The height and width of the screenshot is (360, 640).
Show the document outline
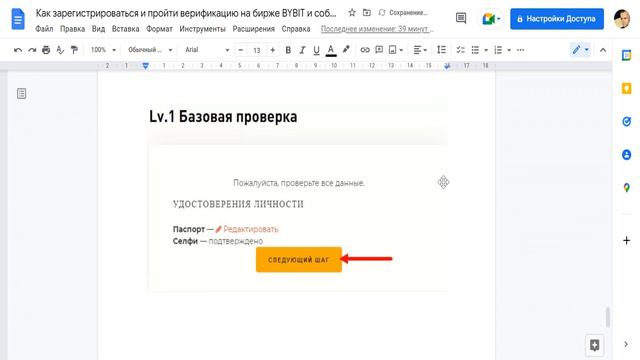pos(22,93)
